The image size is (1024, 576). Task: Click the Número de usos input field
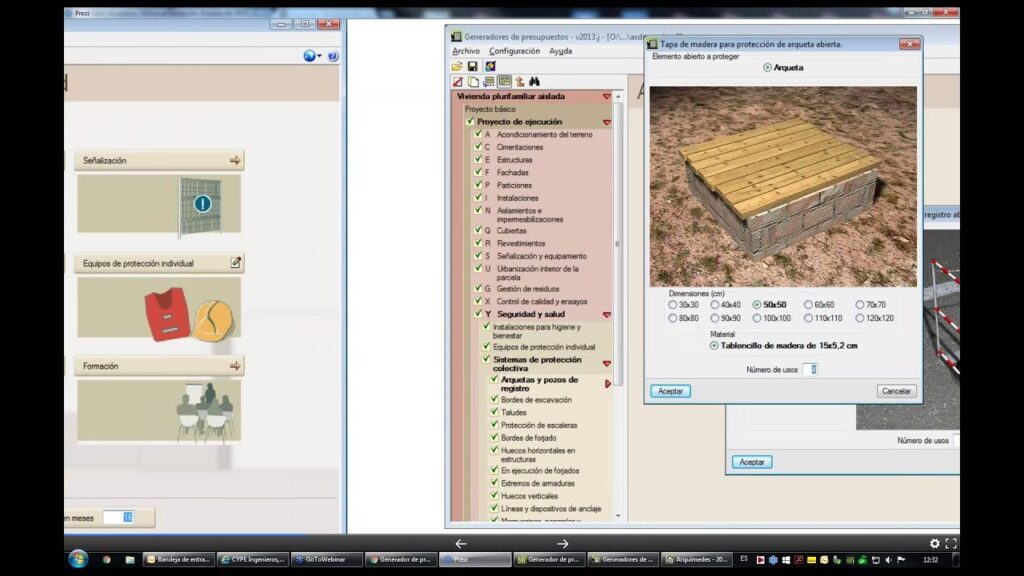[812, 370]
